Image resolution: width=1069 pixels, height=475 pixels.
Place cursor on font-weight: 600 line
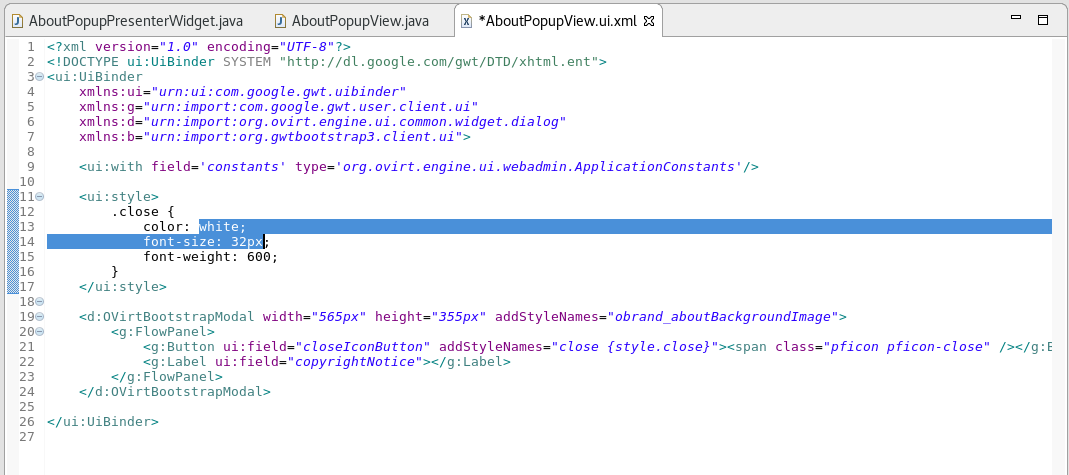click(x=210, y=257)
